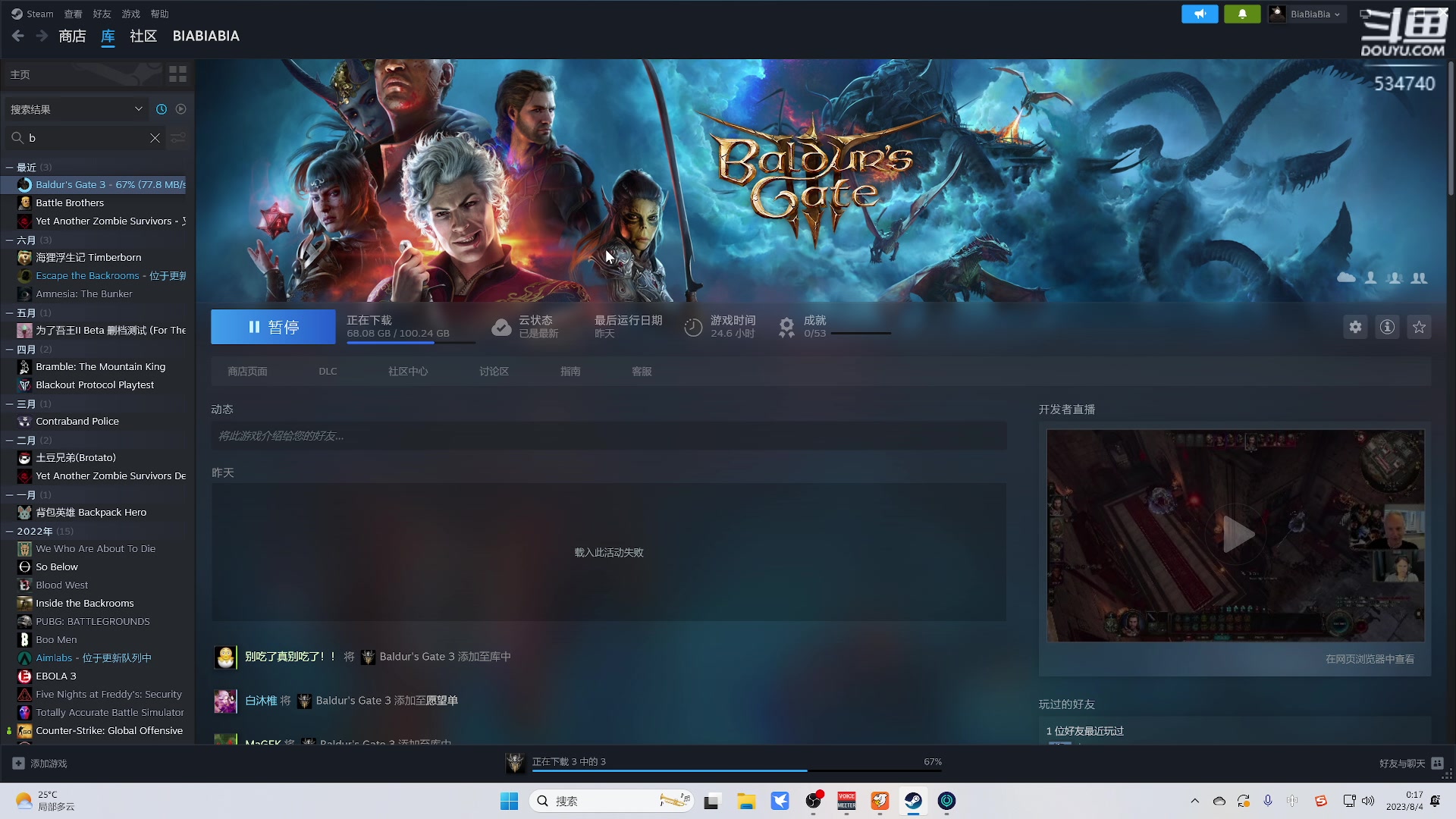
Task: Collapse the 一月 category
Action: [9, 495]
